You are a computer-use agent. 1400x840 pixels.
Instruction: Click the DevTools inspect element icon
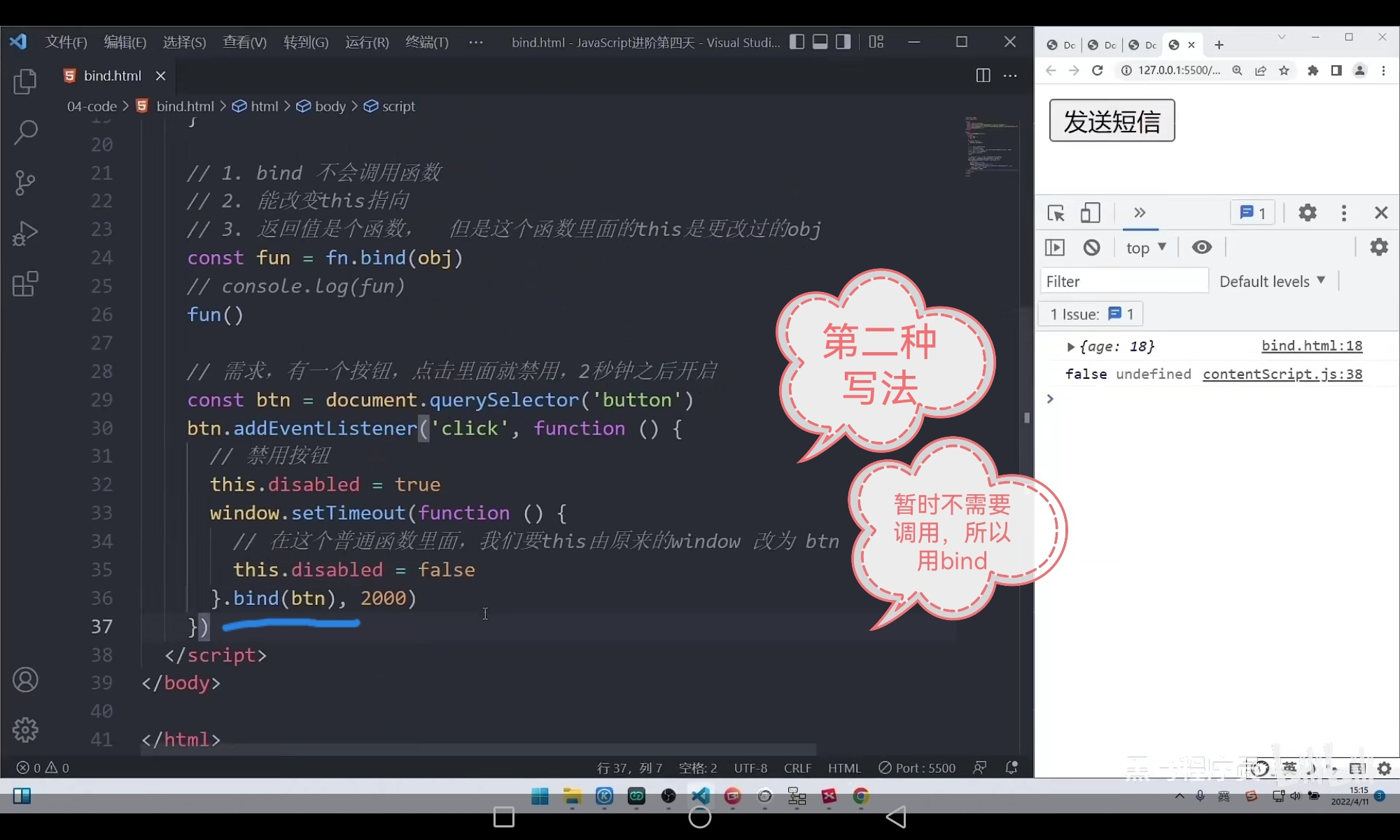1056,213
